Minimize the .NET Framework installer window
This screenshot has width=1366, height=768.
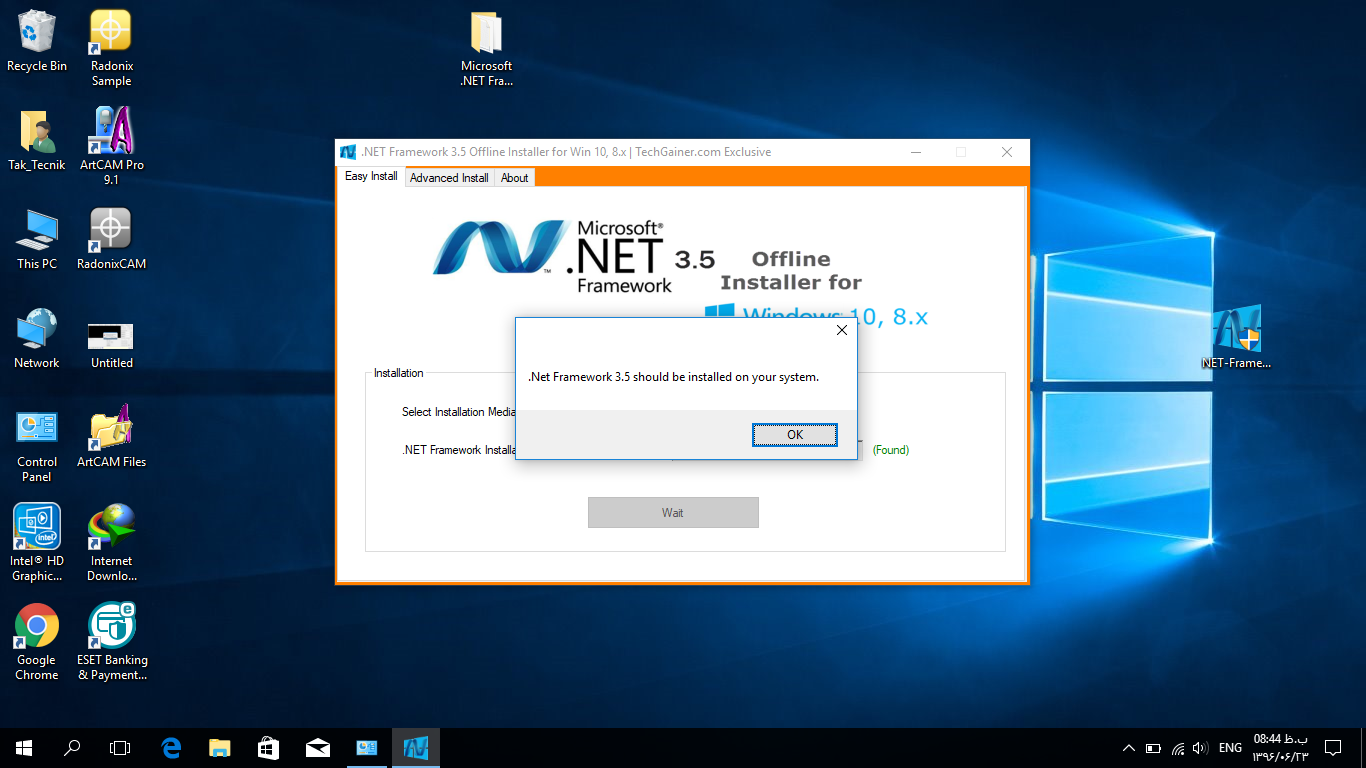(x=915, y=152)
